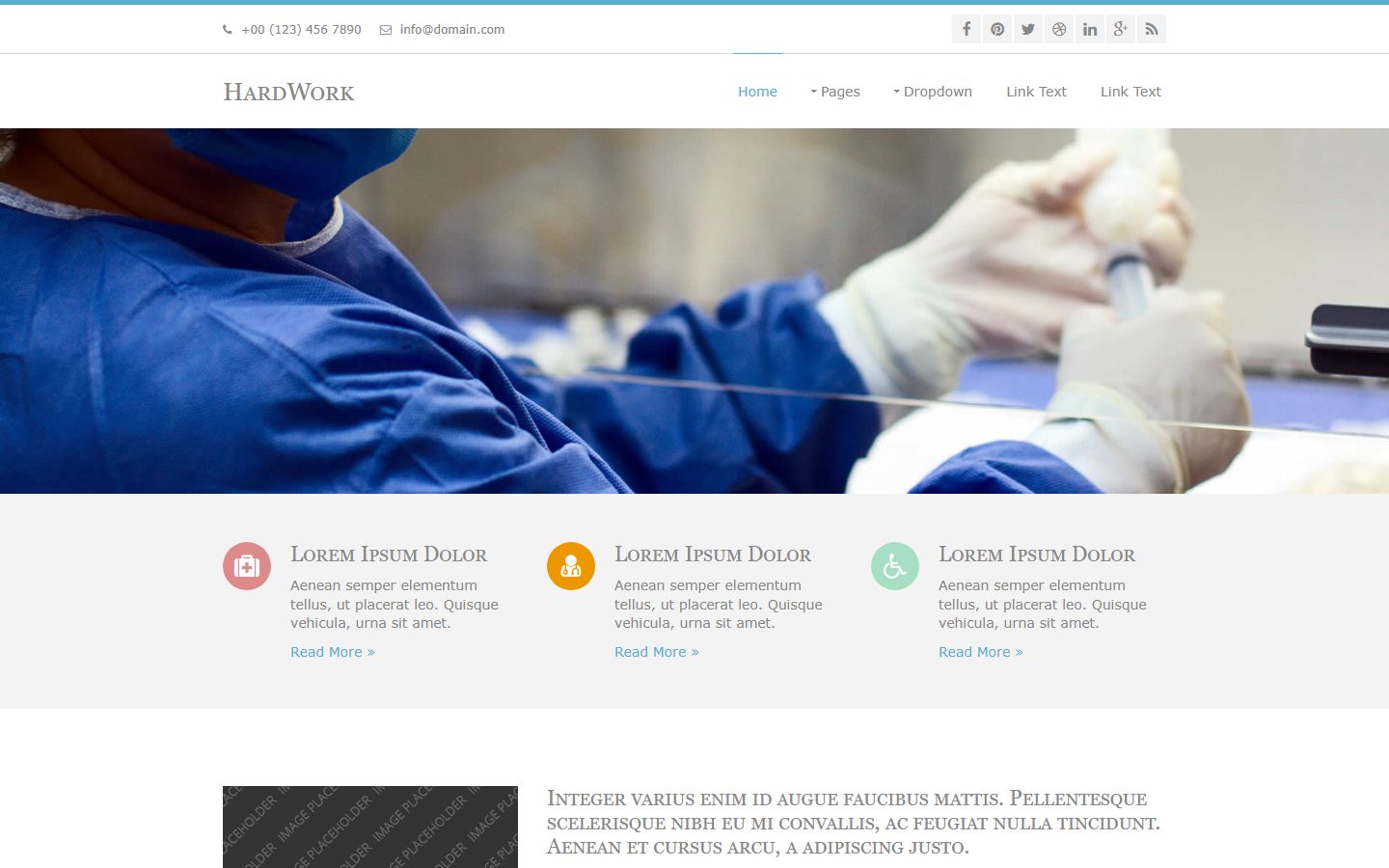
Task: Click the envelope icon beside the email
Action: pos(386,30)
